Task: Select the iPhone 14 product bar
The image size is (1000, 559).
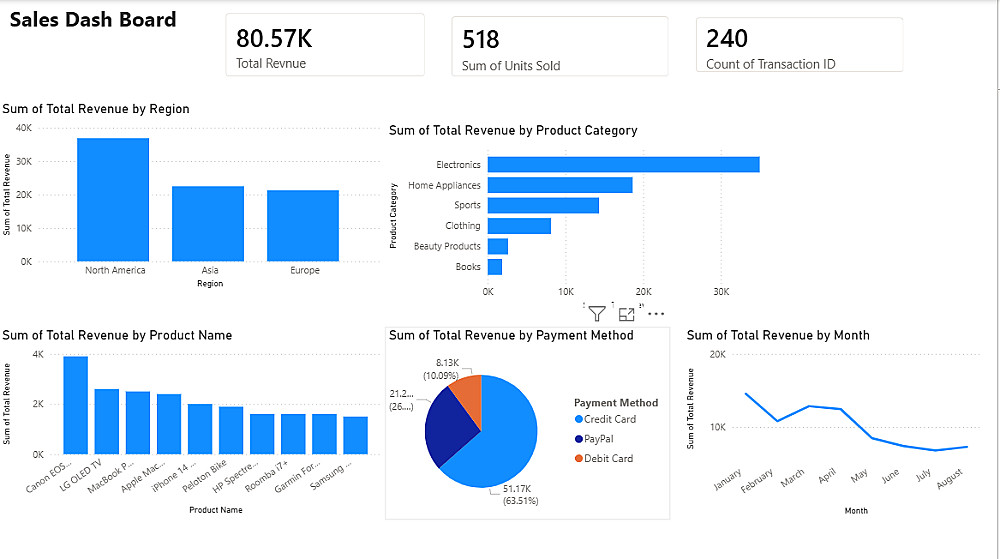Action: click(x=200, y=429)
